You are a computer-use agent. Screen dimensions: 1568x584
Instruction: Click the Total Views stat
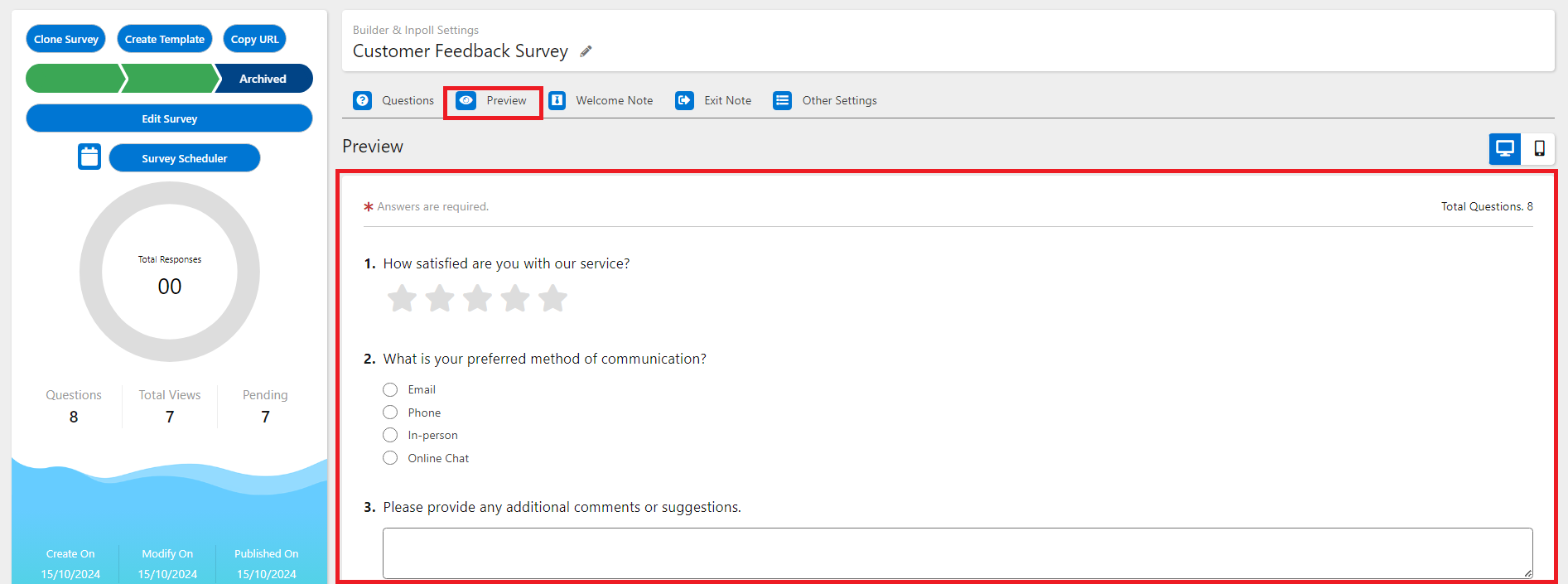tap(170, 406)
